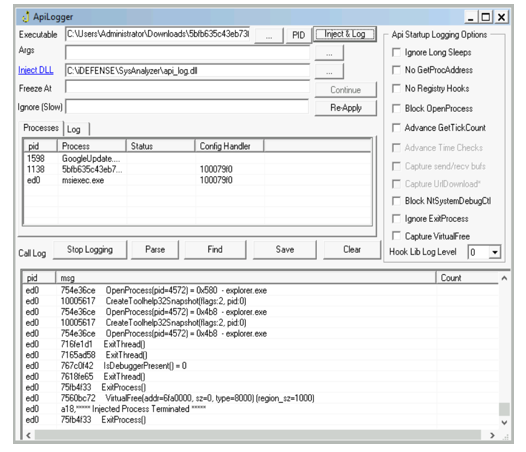Sort processes by pid column header
This screenshot has width=526, height=452.
point(41,146)
